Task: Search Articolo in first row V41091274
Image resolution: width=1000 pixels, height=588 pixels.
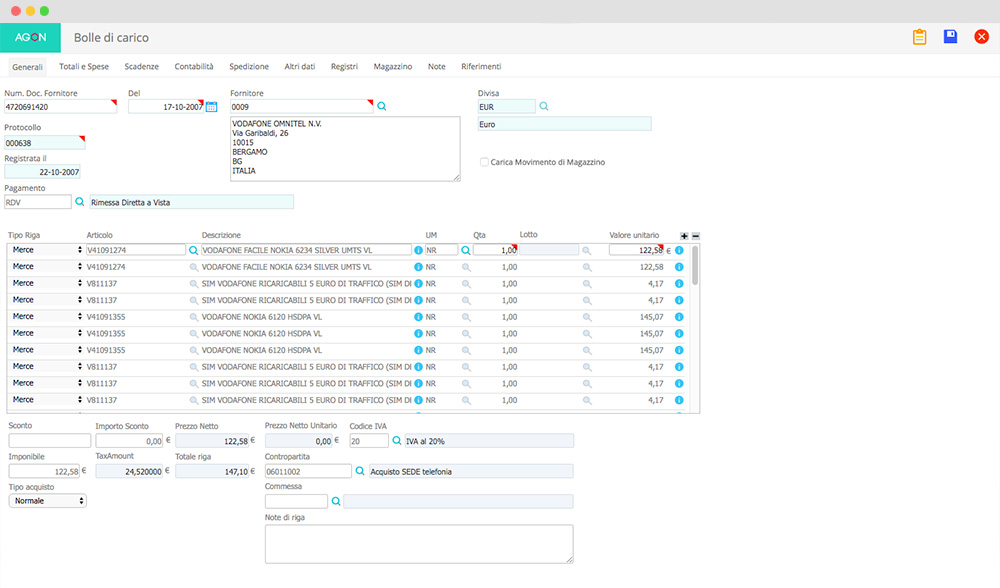Action: [193, 250]
